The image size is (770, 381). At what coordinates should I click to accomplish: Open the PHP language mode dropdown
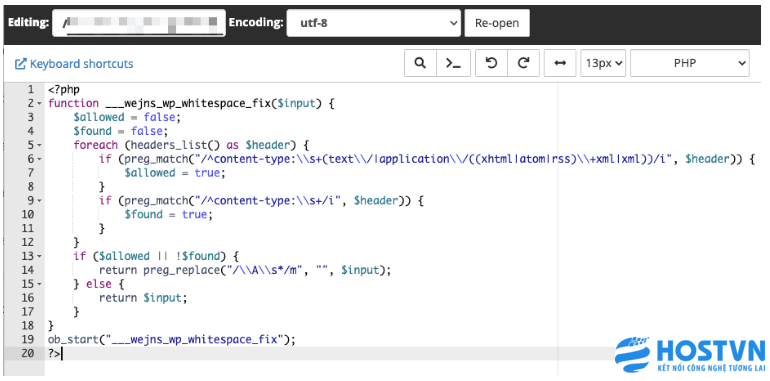pyautogui.click(x=689, y=63)
